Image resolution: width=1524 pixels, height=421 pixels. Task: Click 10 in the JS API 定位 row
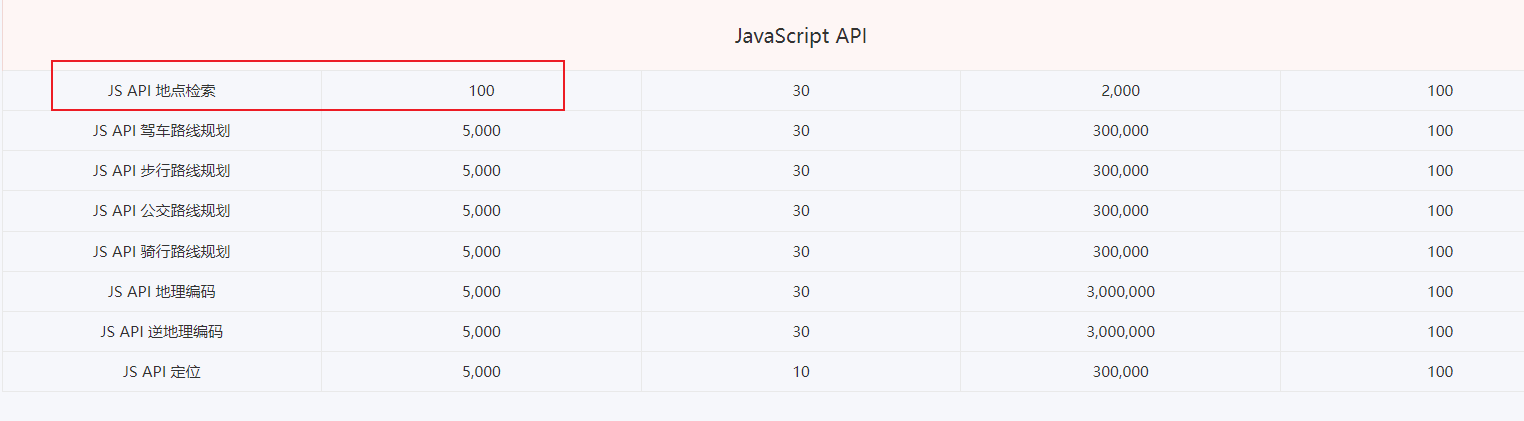(801, 371)
